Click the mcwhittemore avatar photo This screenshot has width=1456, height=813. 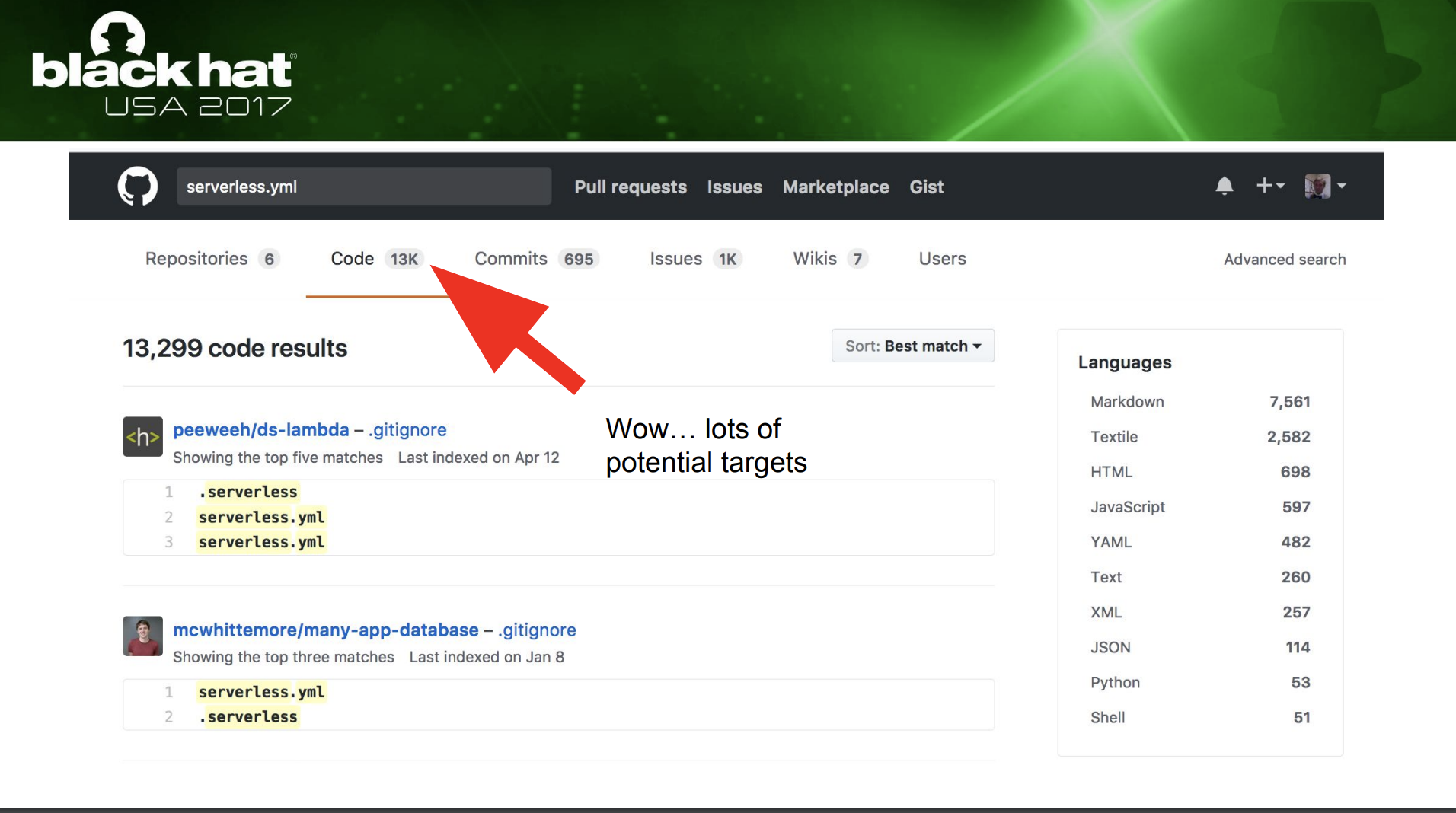point(142,636)
